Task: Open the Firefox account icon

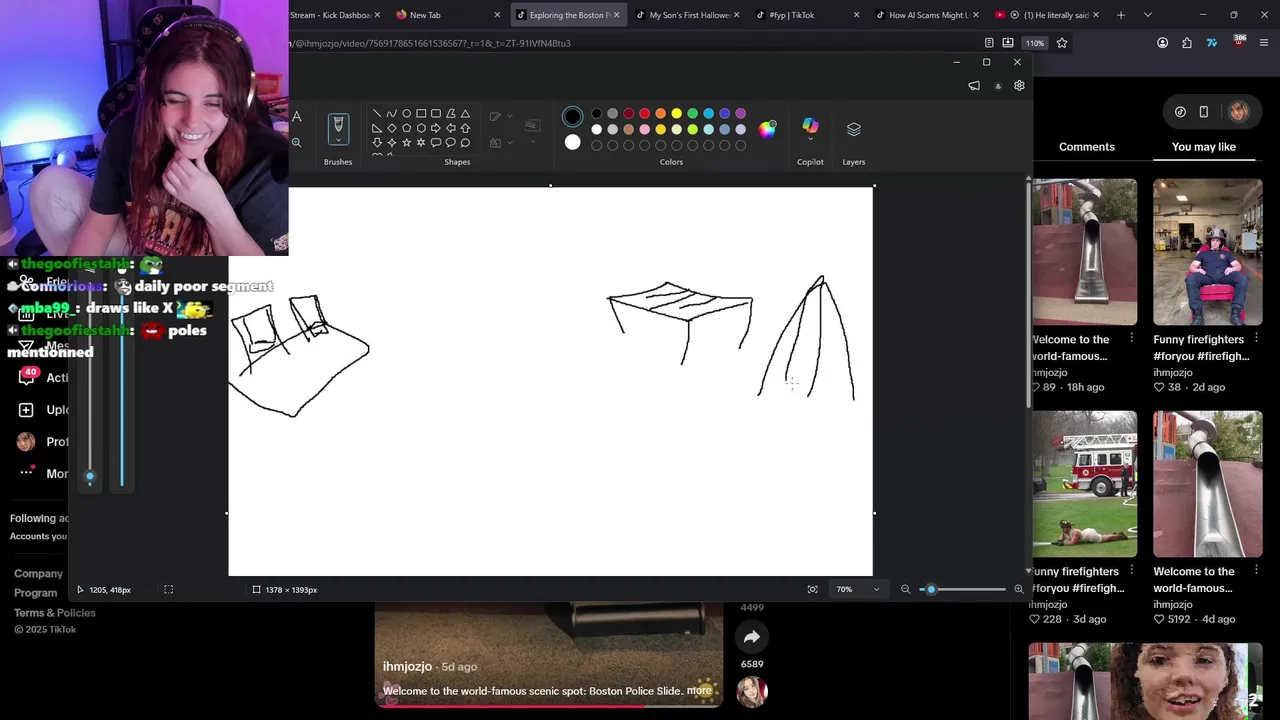Action: pyautogui.click(x=1162, y=43)
